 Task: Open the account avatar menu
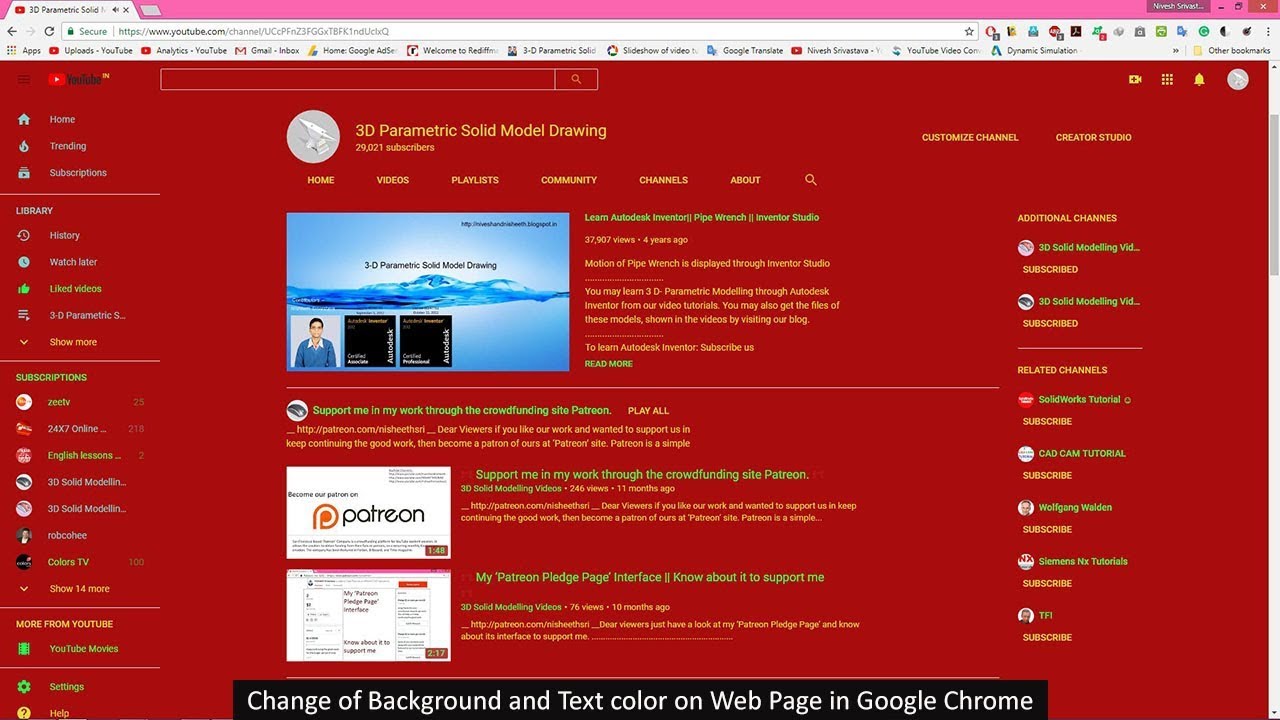click(1238, 79)
